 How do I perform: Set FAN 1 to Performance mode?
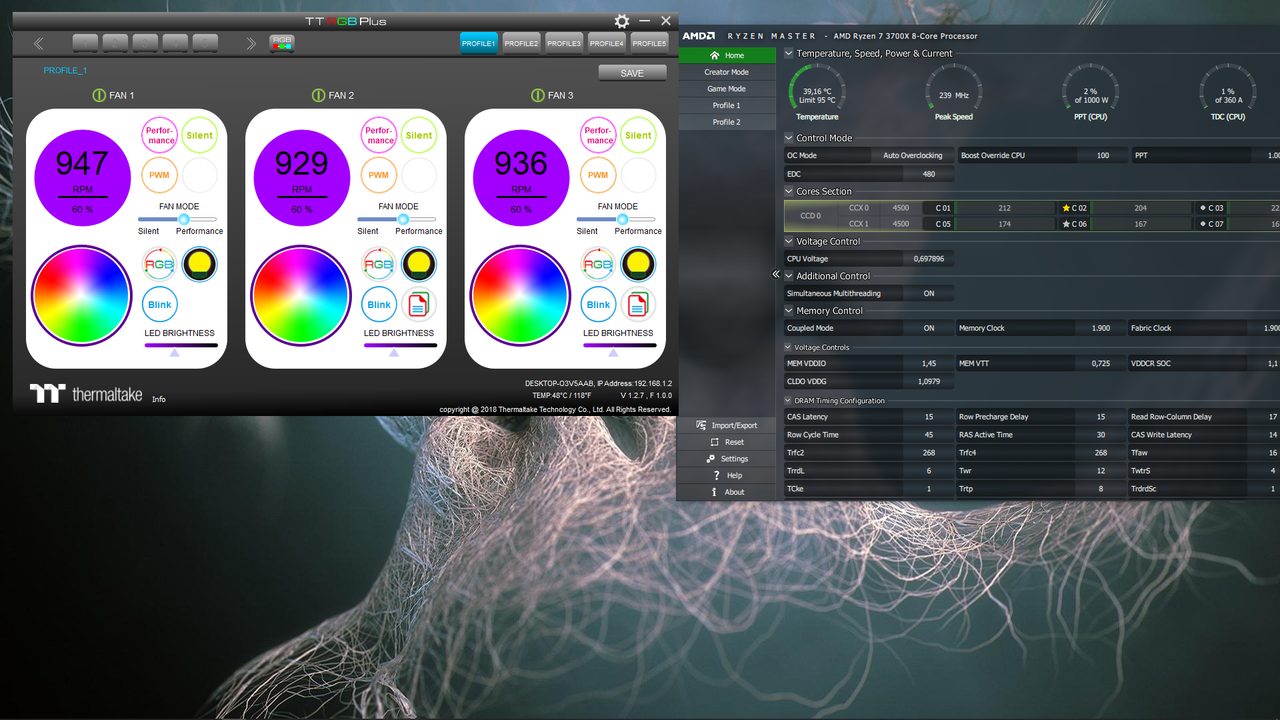click(160, 135)
